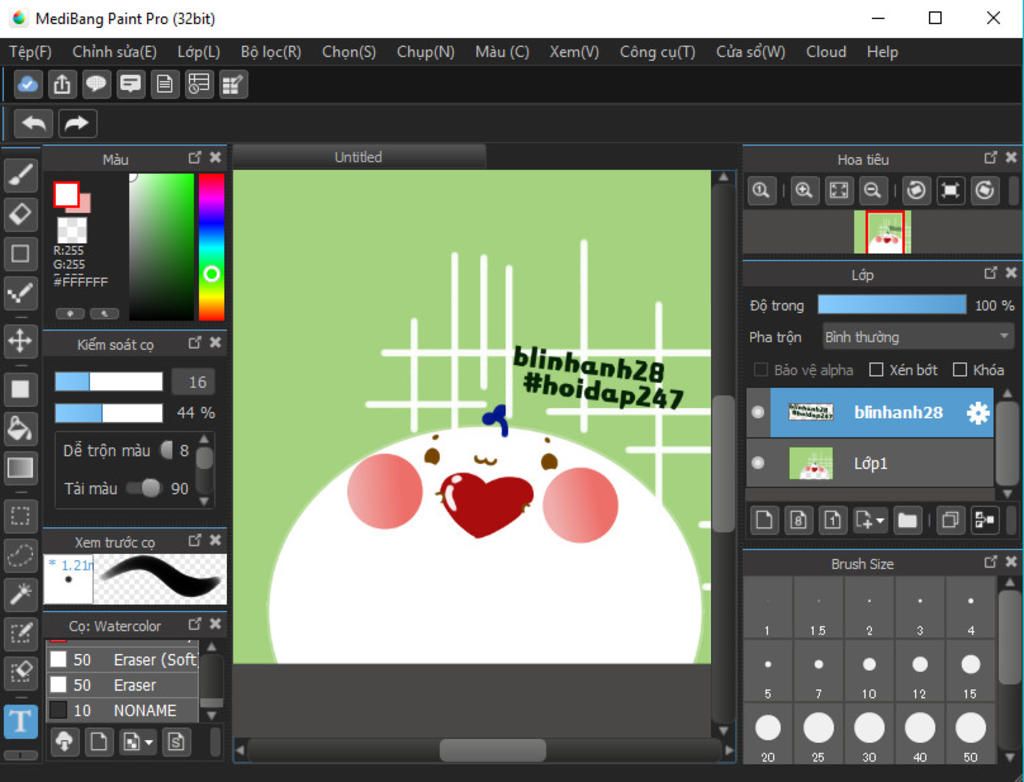
Task: Click the brush size value field 16
Action: [193, 382]
